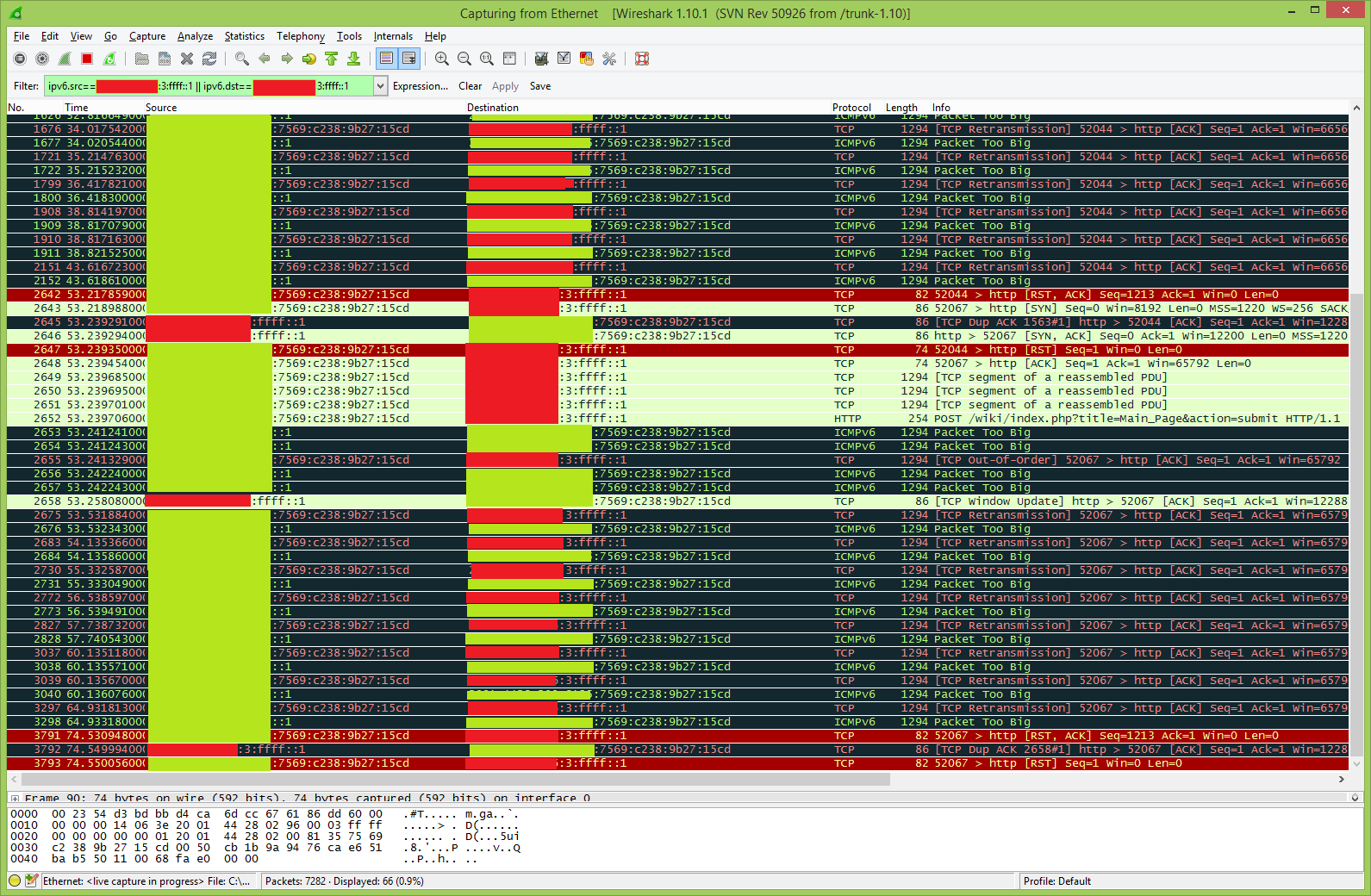1371x896 pixels.
Task: Open the Capture menu
Action: [147, 36]
